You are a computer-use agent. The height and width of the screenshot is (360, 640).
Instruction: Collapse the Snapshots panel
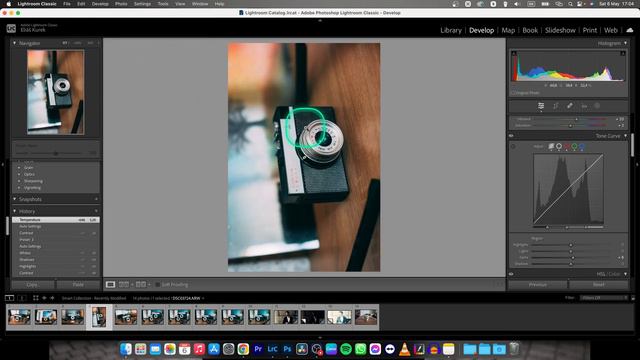coord(15,199)
